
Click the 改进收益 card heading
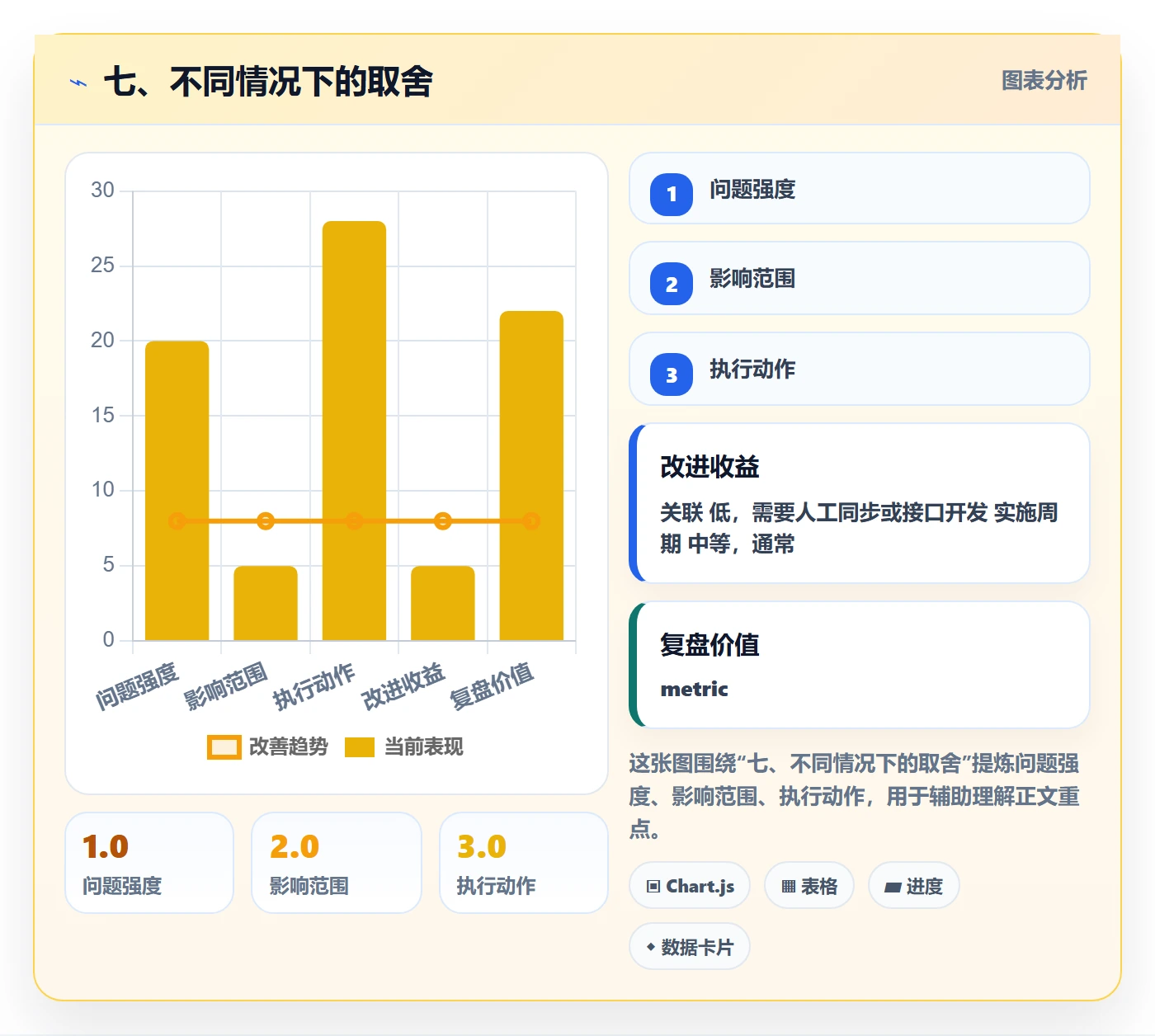click(x=709, y=467)
